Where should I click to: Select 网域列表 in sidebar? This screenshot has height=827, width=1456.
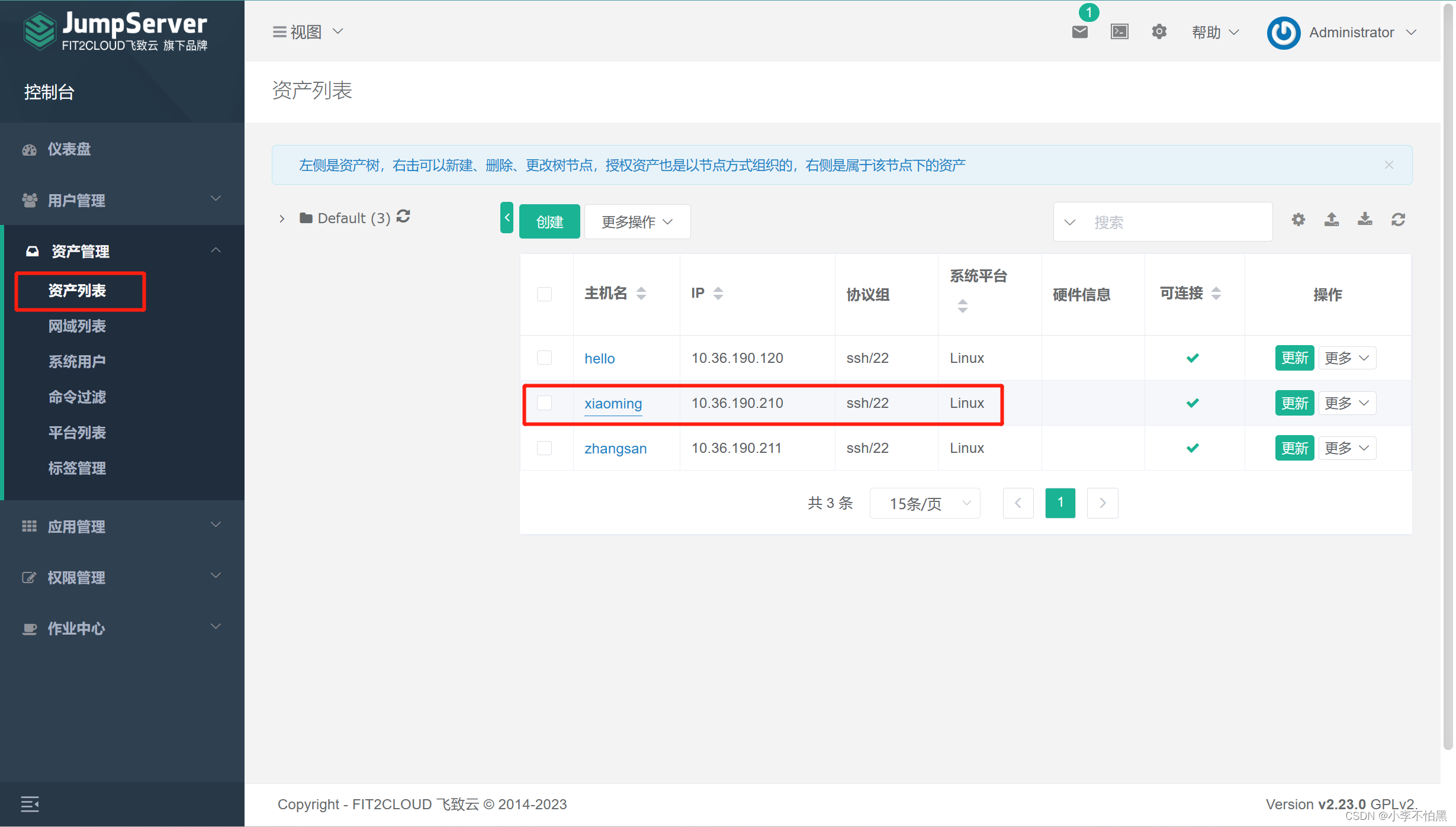point(77,326)
